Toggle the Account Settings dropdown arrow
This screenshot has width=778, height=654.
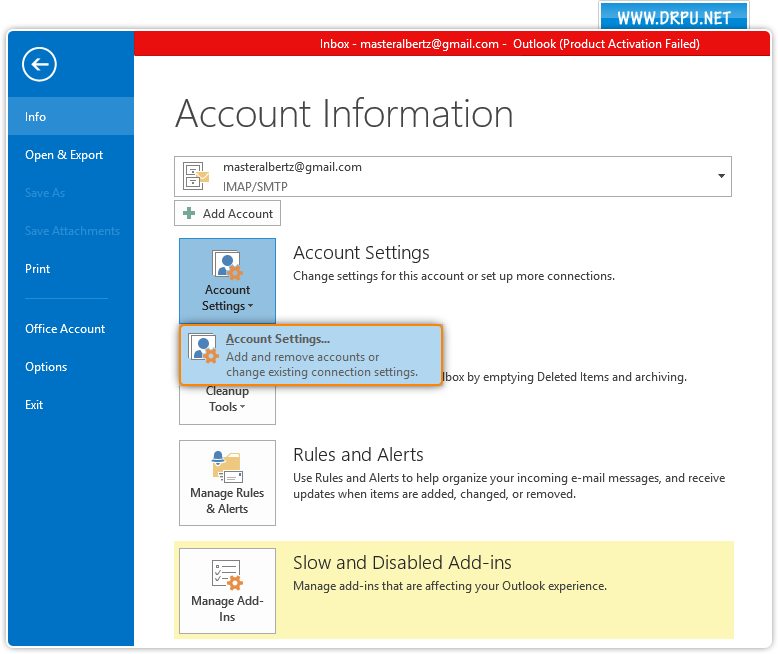[x=250, y=306]
